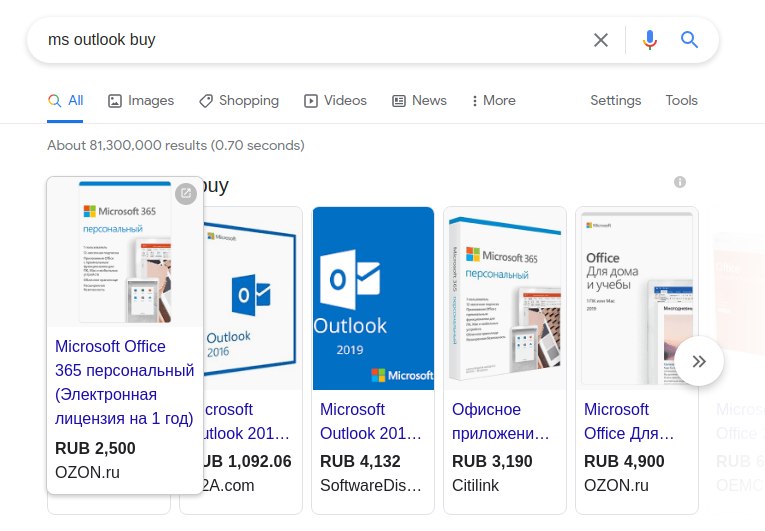Click the RUB 4,900 price
This screenshot has width=765, height=531.
(x=624, y=461)
